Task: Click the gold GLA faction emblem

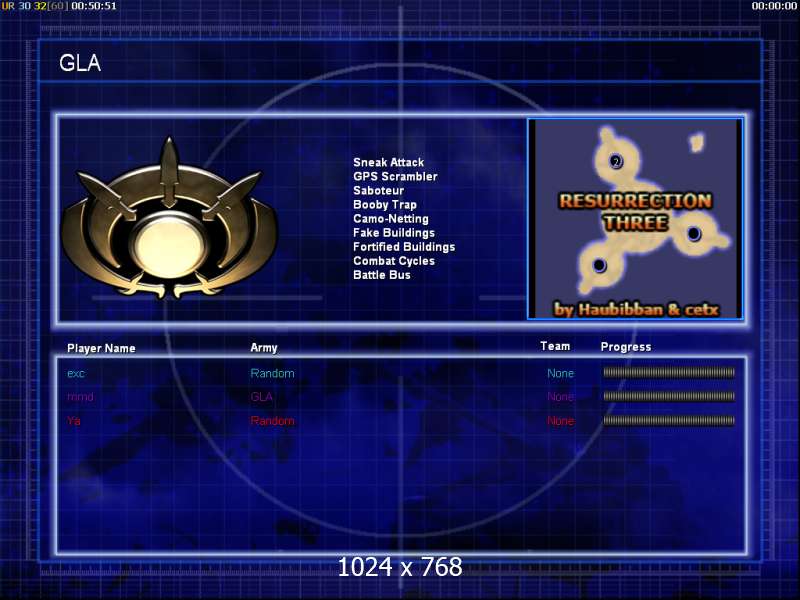Action: click(x=169, y=218)
